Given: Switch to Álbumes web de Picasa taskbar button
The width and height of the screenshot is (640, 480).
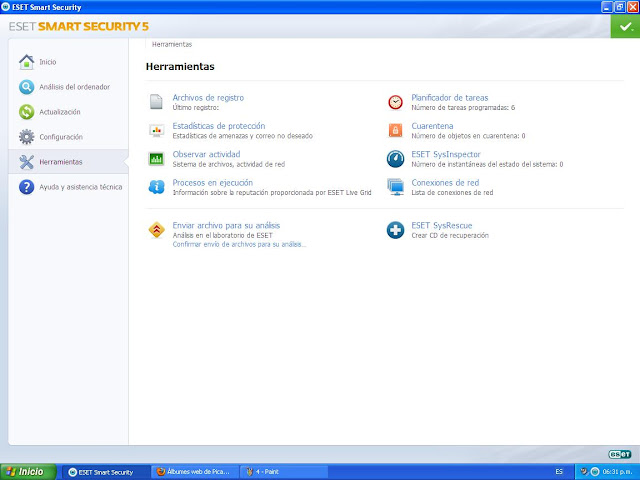Looking at the screenshot, I should [194, 472].
